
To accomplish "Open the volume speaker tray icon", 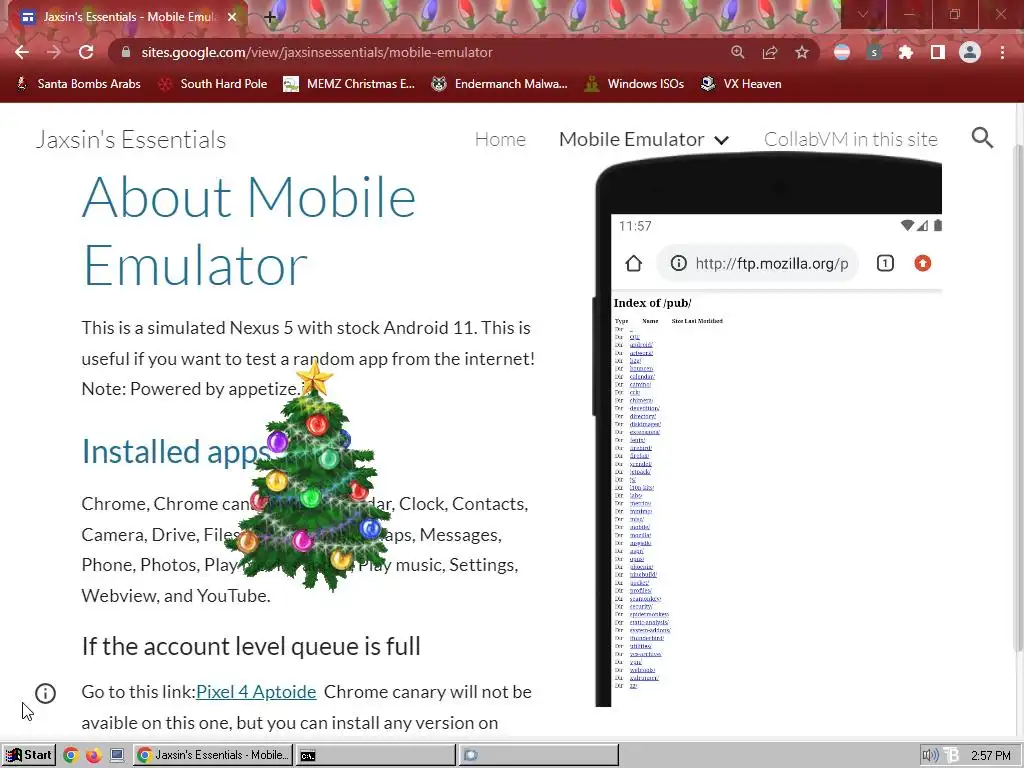I will point(930,756).
